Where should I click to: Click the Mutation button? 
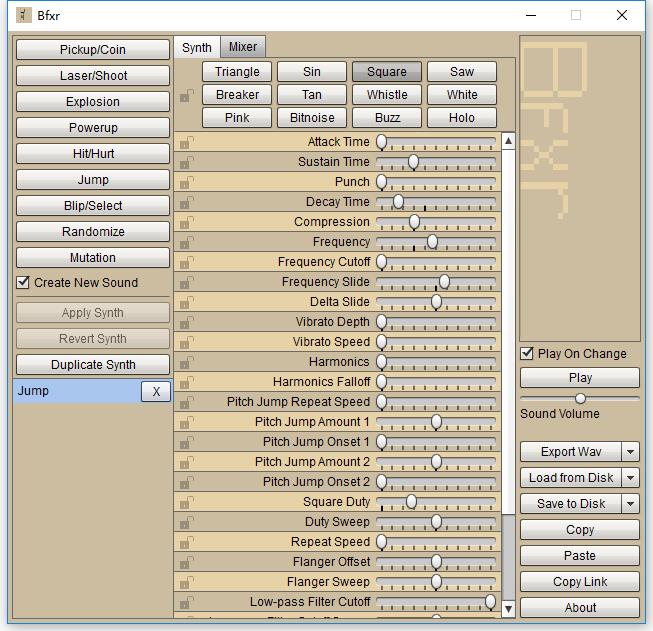pos(93,258)
